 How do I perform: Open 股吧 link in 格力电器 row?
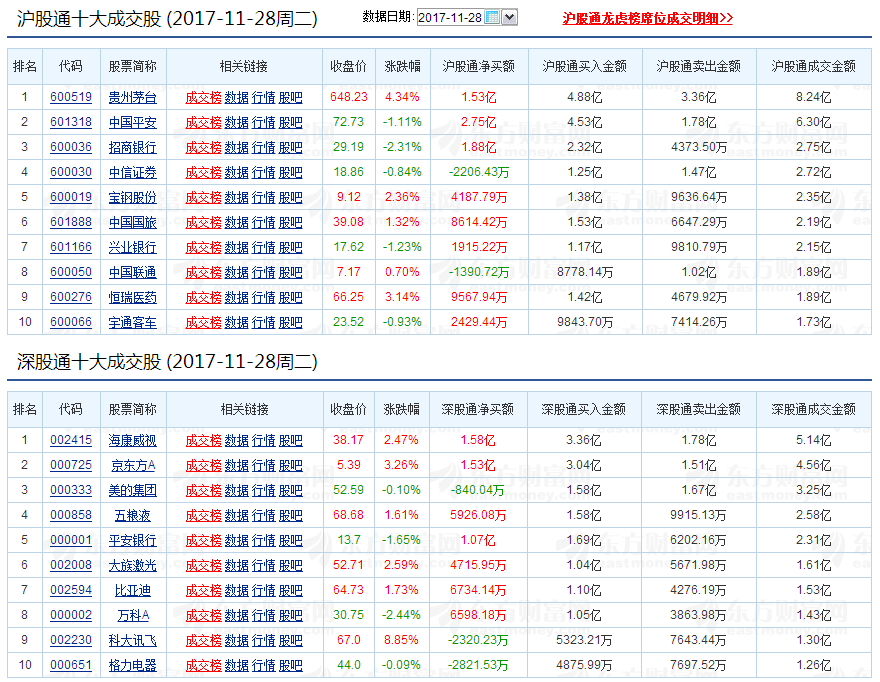pyautogui.click(x=290, y=665)
